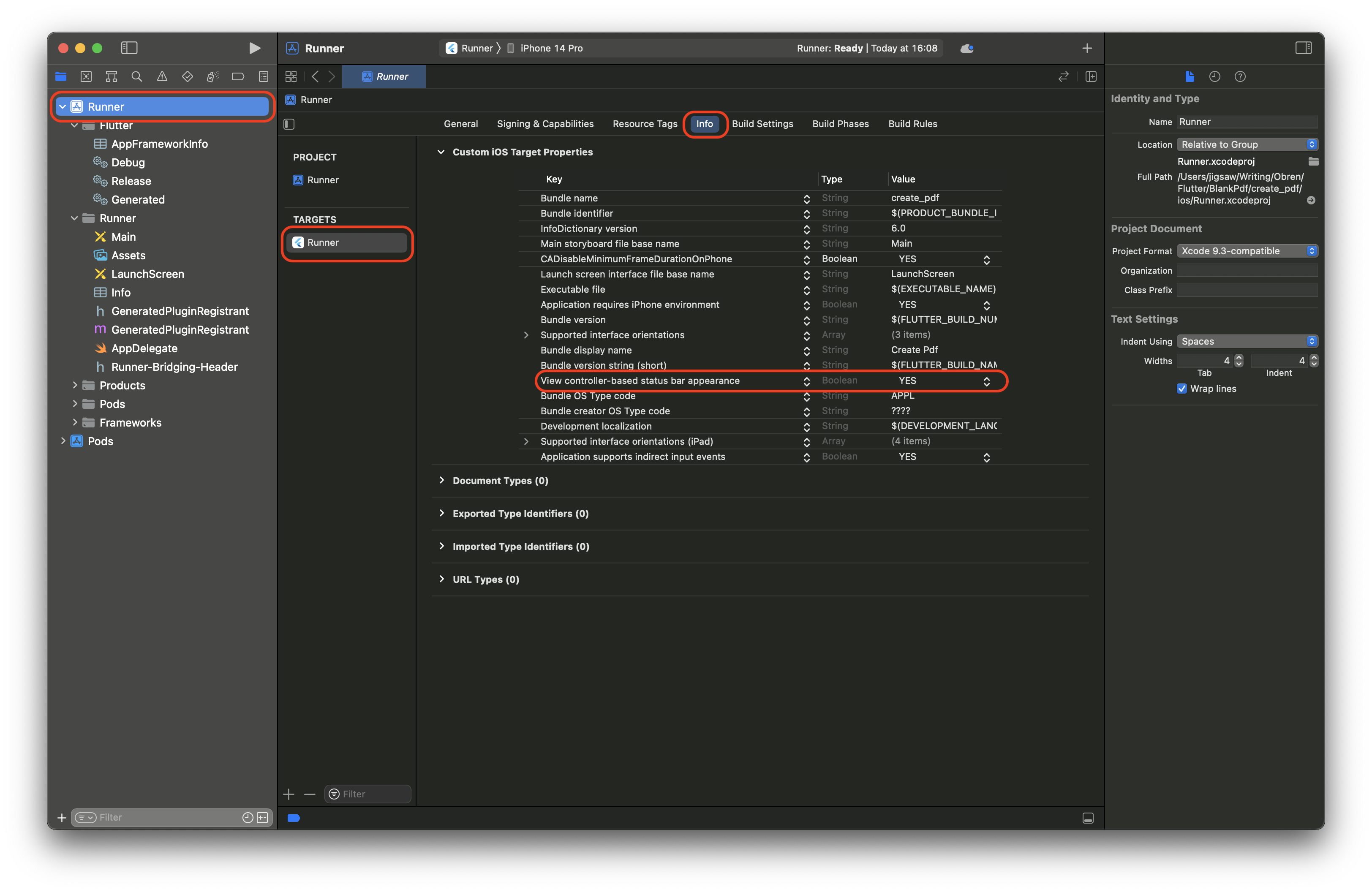Open the Test navigator checkmark icon
The image size is (1372, 892).
click(187, 76)
